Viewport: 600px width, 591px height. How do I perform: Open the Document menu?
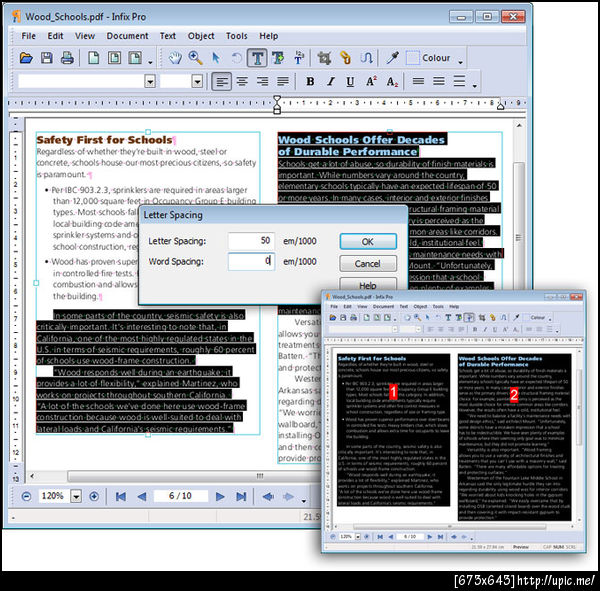(127, 36)
